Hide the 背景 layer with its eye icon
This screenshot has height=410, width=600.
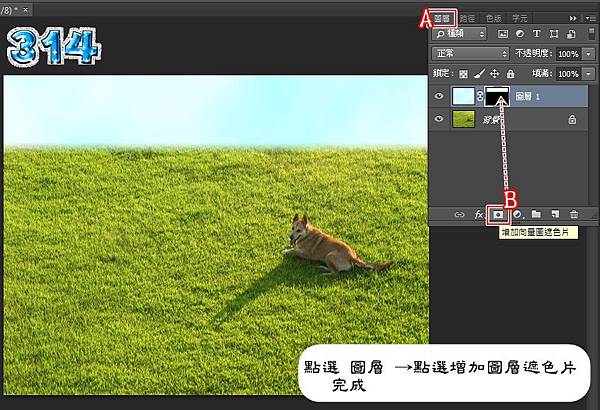point(439,119)
